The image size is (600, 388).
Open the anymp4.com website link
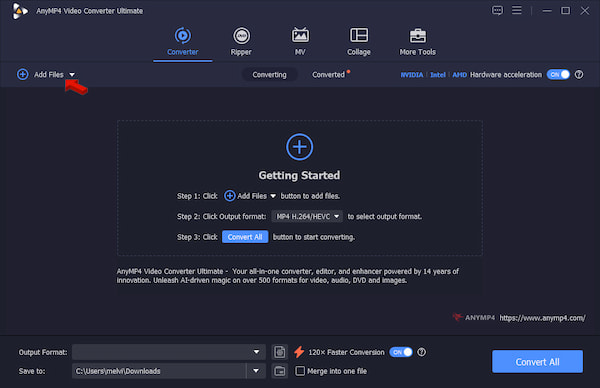click(542, 318)
